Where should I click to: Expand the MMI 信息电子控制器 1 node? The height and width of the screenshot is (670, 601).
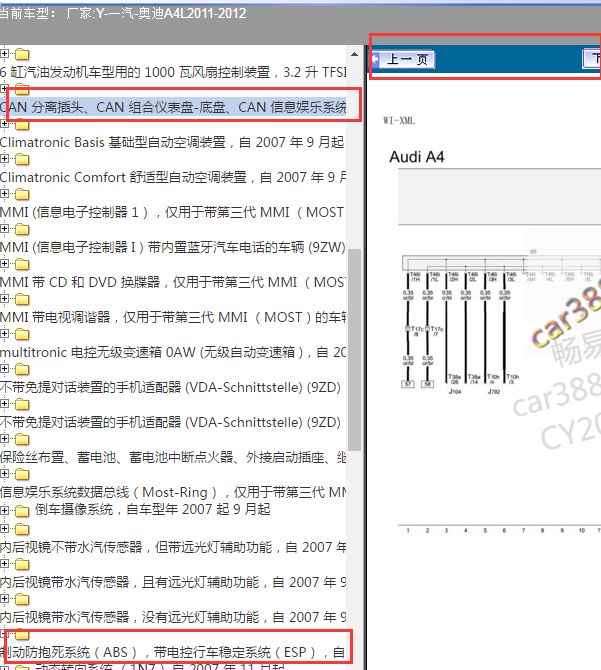pyautogui.click(x=4, y=194)
